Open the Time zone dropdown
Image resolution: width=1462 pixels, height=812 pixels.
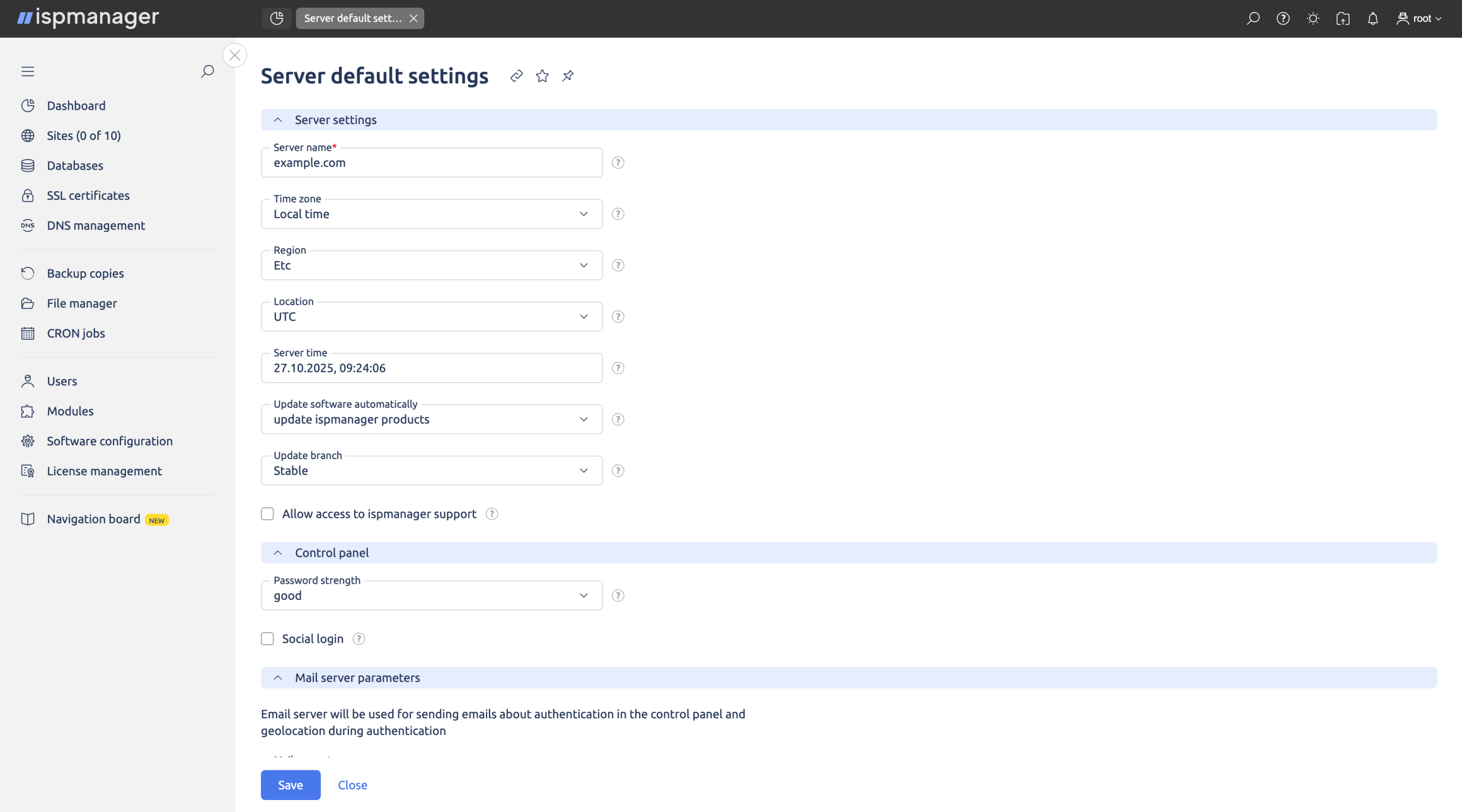[431, 214]
